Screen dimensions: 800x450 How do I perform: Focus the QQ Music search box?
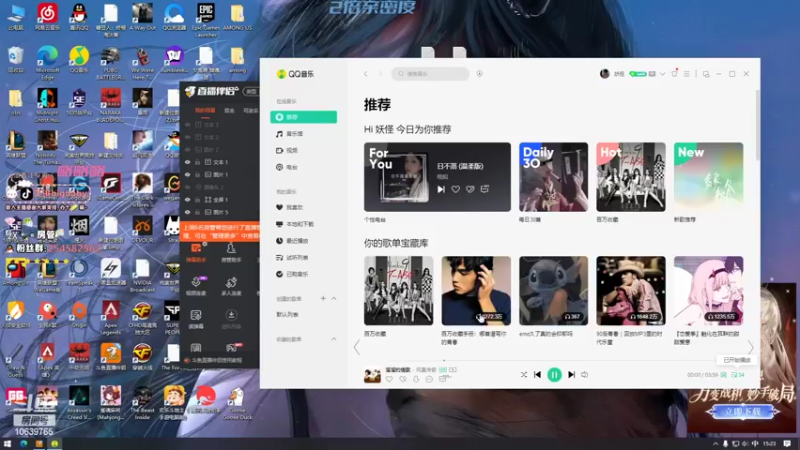tap(430, 74)
